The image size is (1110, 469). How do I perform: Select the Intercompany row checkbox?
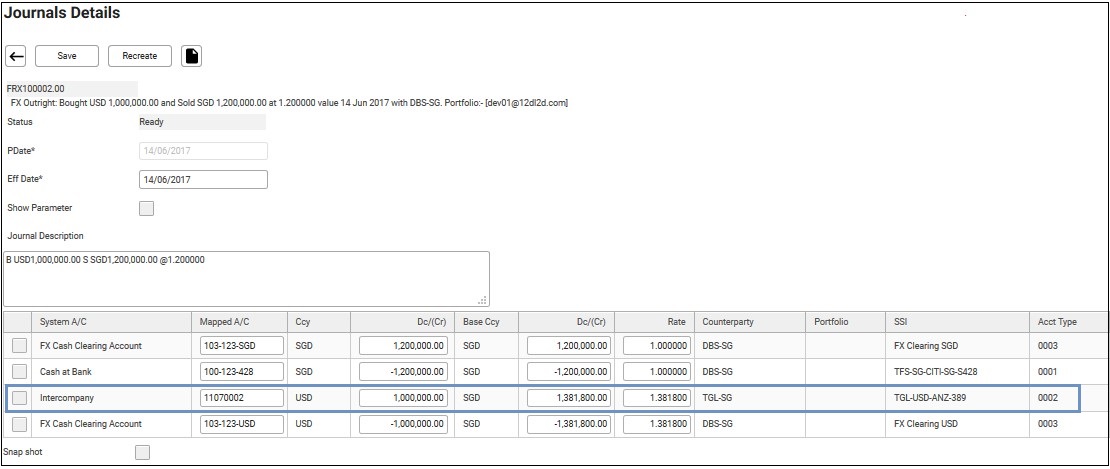coord(20,398)
